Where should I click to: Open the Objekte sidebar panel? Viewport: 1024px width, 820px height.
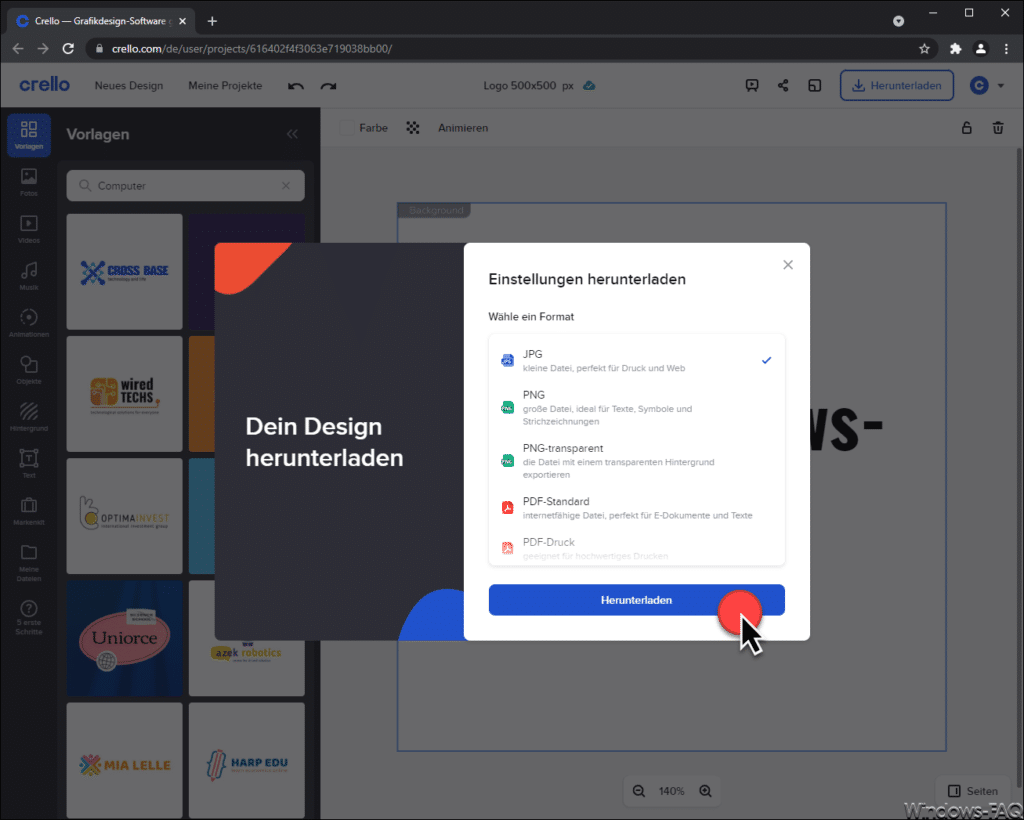tap(29, 370)
